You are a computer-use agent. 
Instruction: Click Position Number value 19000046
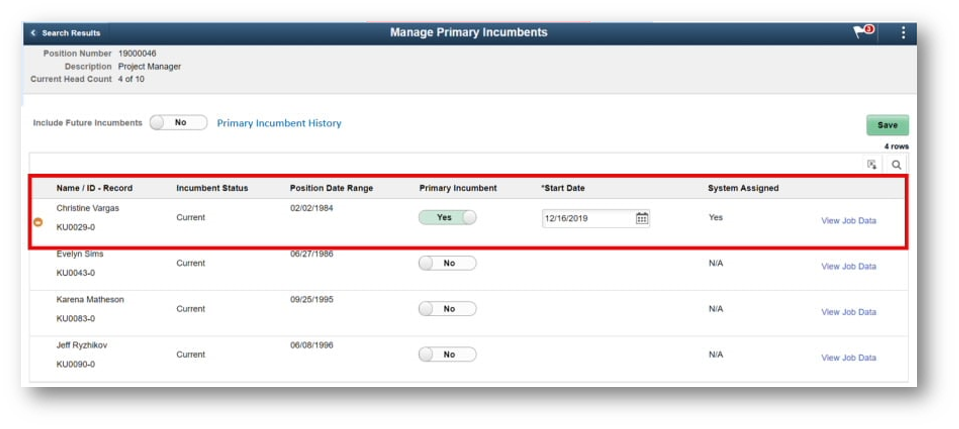[137, 54]
